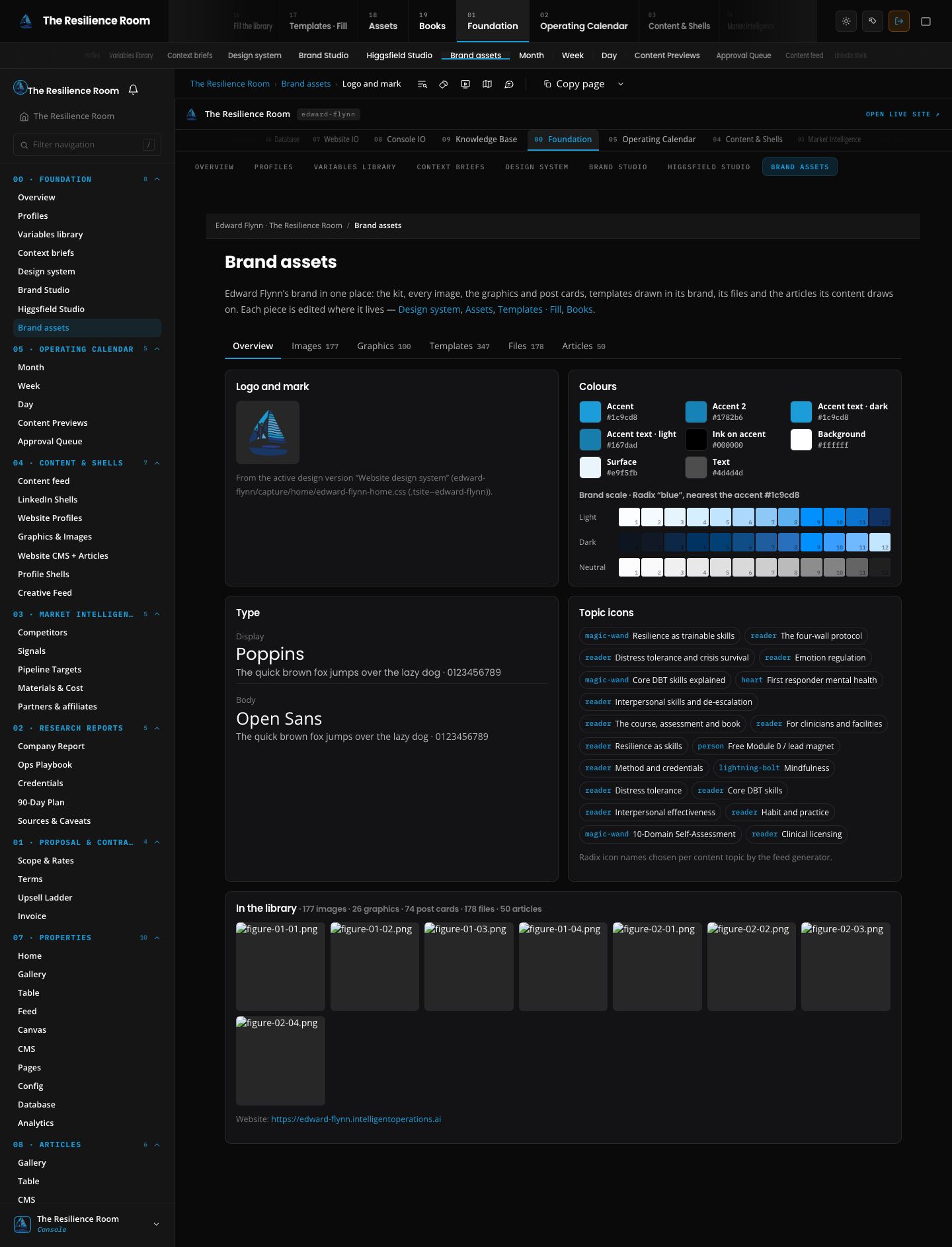
Task: Click the Accent #1c9cd8 colour swatch
Action: click(x=590, y=412)
